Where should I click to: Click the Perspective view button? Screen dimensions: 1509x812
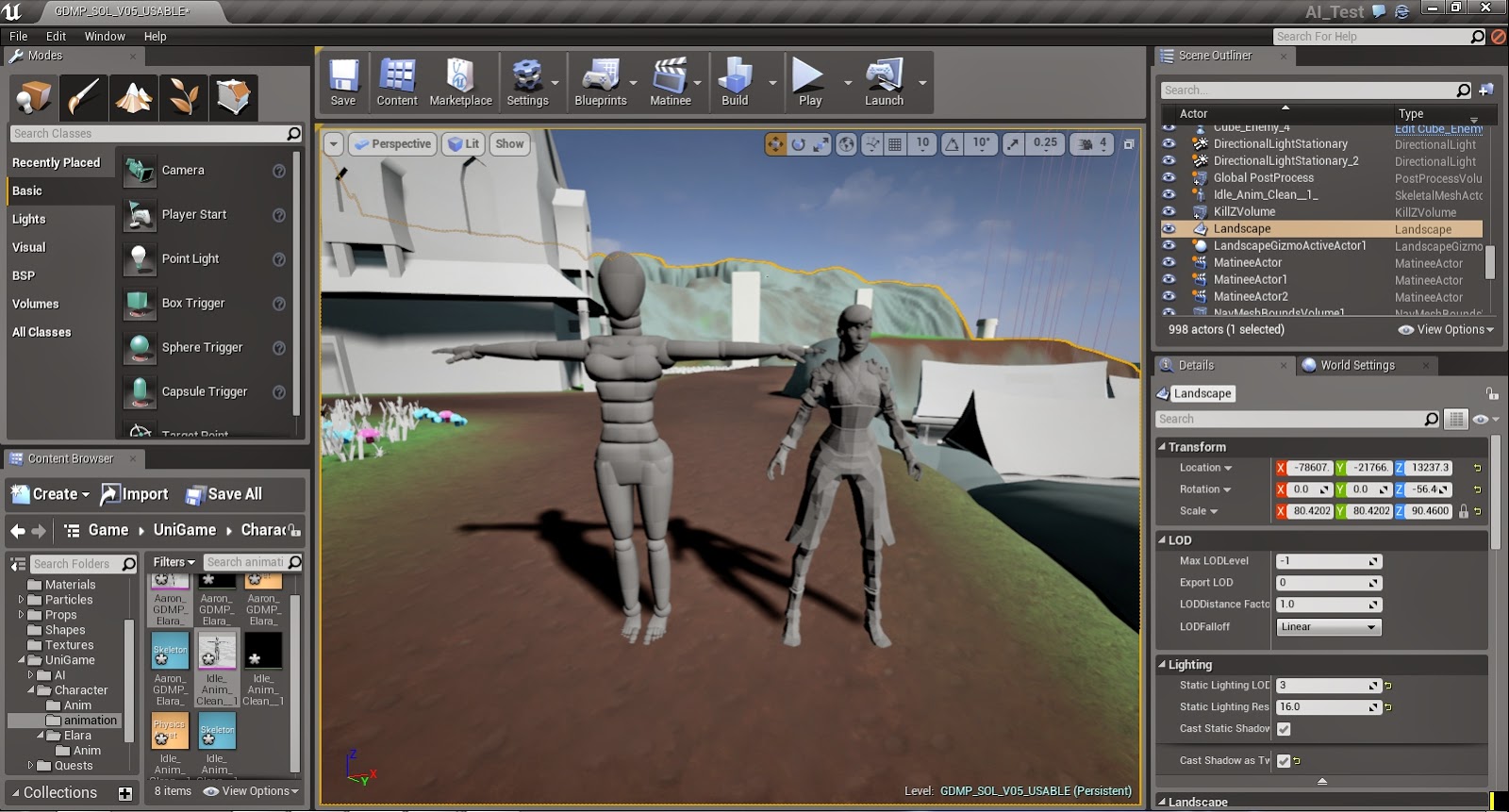[x=391, y=144]
